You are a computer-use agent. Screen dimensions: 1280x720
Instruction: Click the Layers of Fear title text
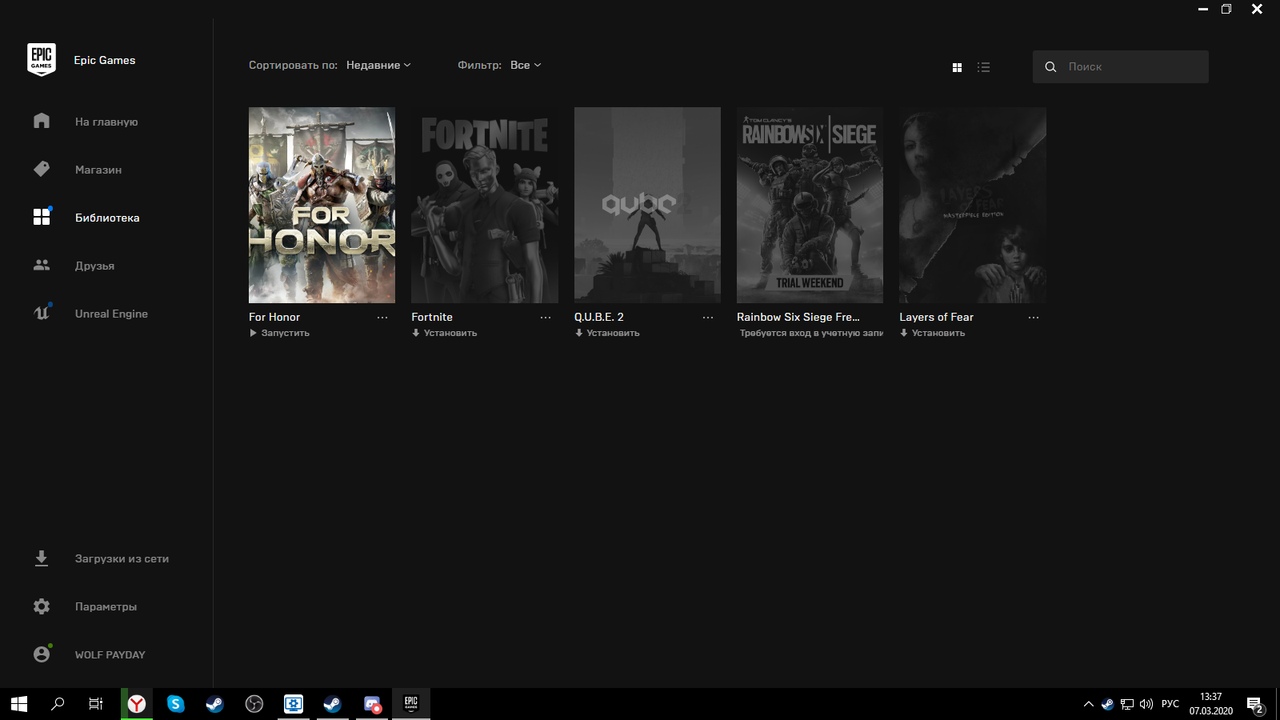pyautogui.click(x=936, y=317)
